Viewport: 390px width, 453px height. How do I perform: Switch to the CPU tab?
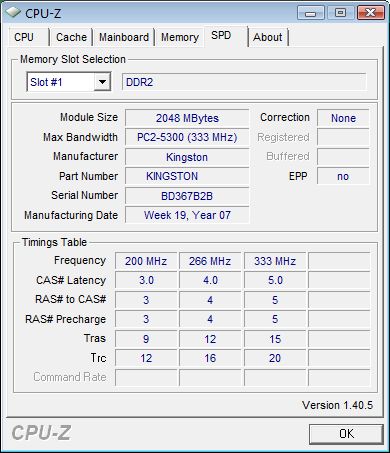click(x=29, y=37)
